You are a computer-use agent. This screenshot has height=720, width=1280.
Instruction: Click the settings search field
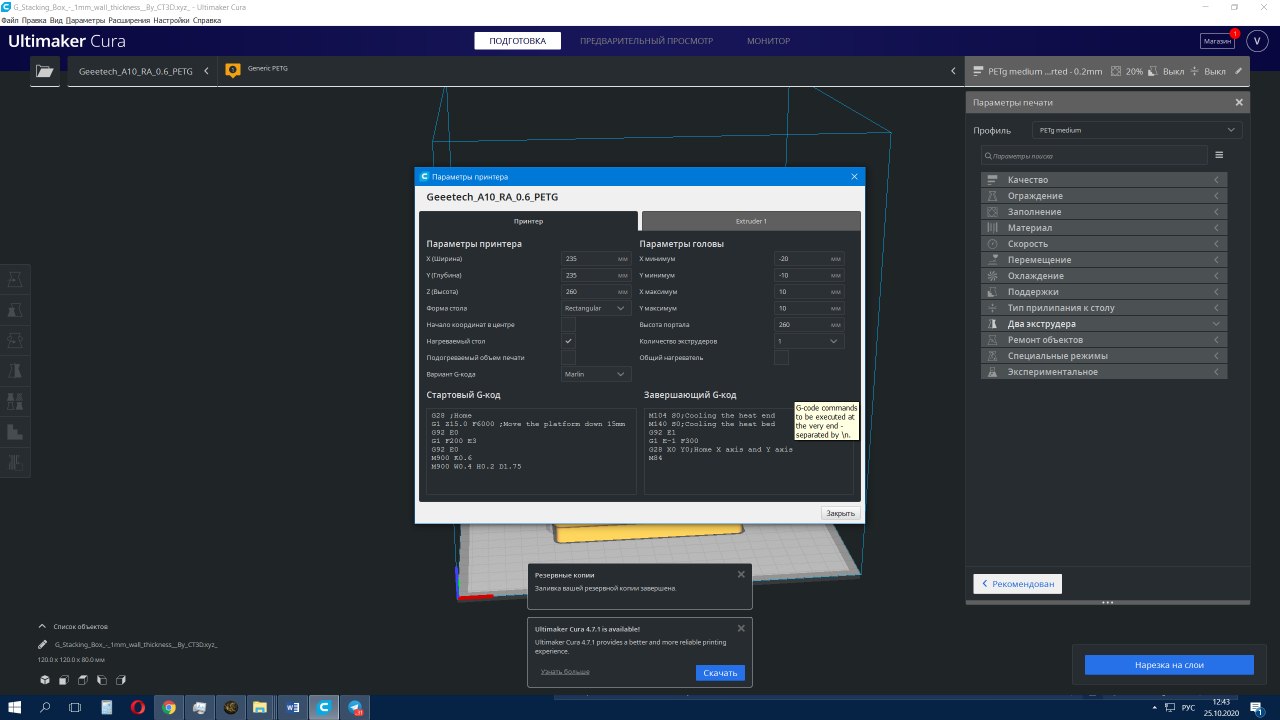coord(1094,155)
